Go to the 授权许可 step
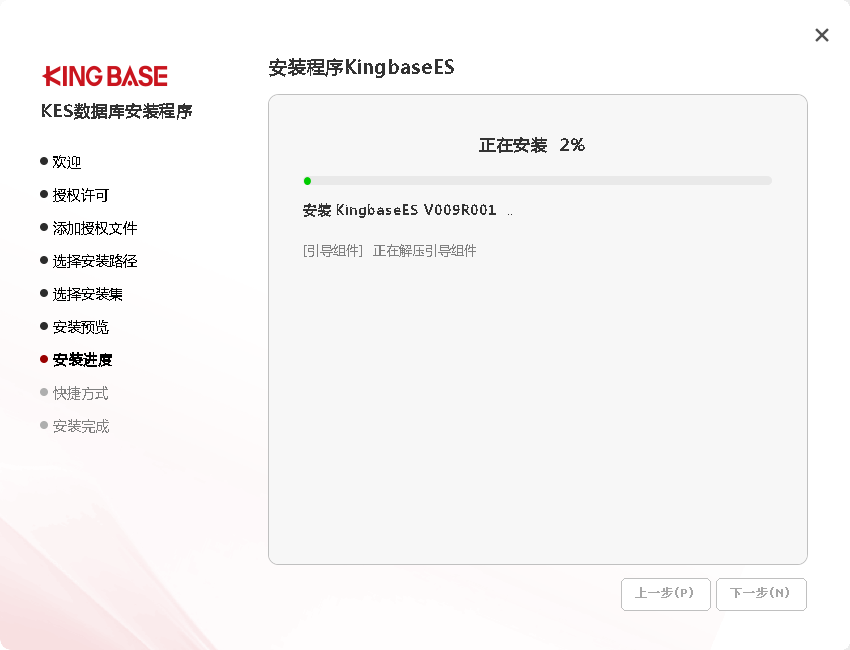The width and height of the screenshot is (850, 650). click(x=81, y=195)
